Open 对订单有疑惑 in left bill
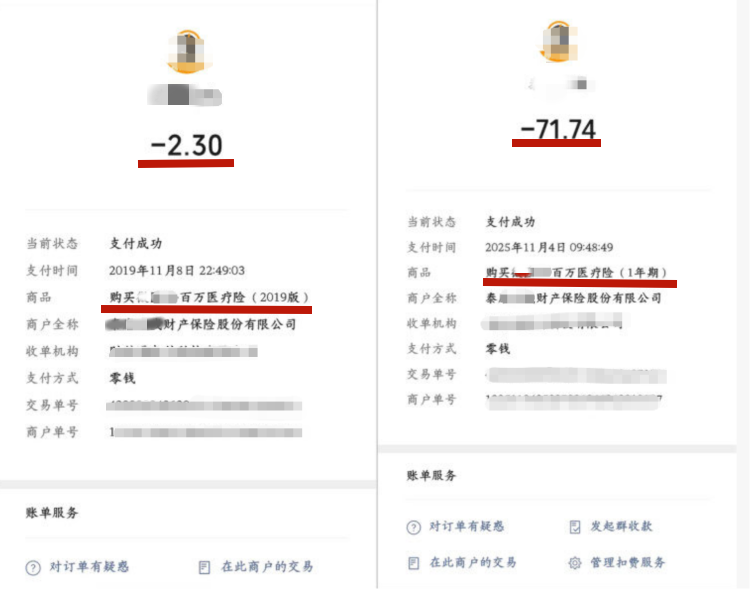The height and width of the screenshot is (589, 750). pos(89,567)
